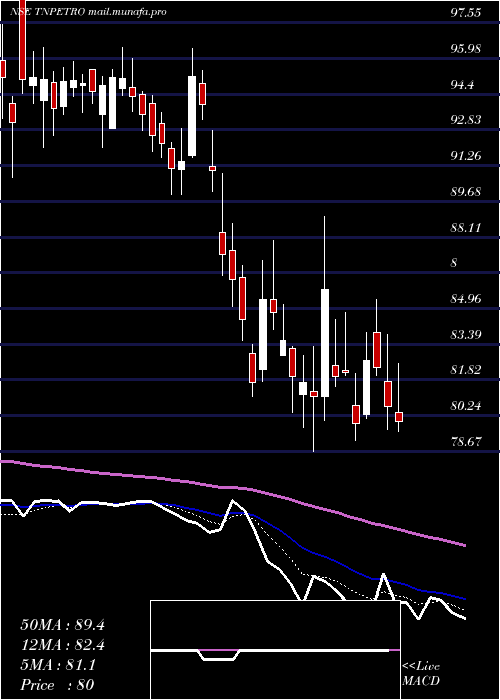Click the 80.24 price axis label
Image resolution: width=500 pixels, height=700 pixels.
point(466,405)
